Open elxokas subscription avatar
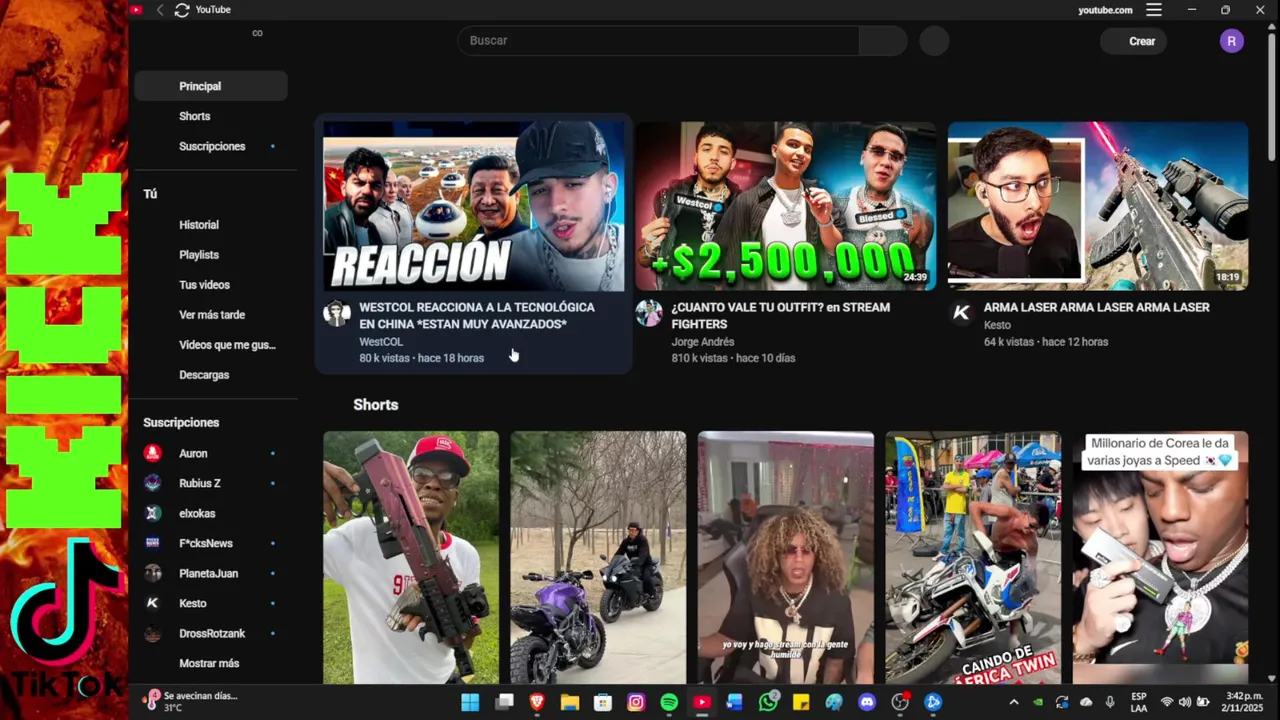 pos(152,513)
